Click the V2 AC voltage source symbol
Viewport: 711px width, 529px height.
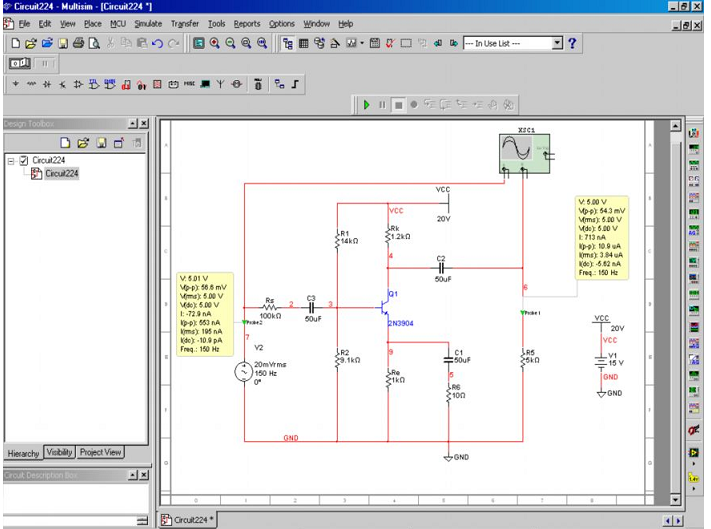click(x=244, y=372)
